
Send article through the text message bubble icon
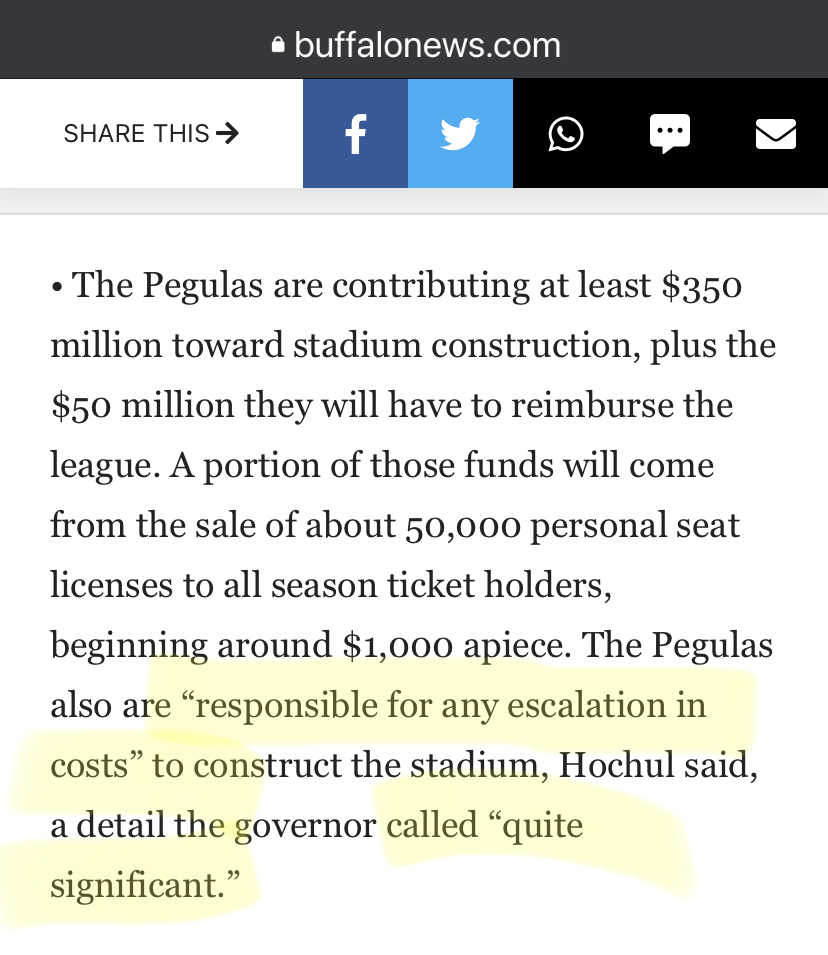pos(670,133)
